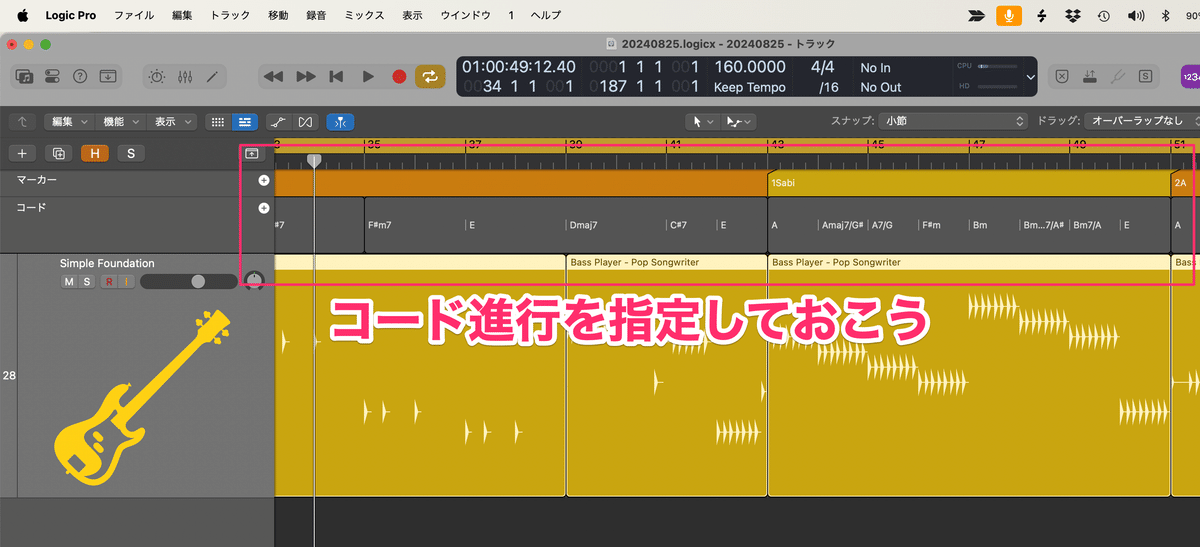This screenshot has height=547, width=1200.
Task: Open the 表示 dropdown menu
Action: (x=172, y=121)
